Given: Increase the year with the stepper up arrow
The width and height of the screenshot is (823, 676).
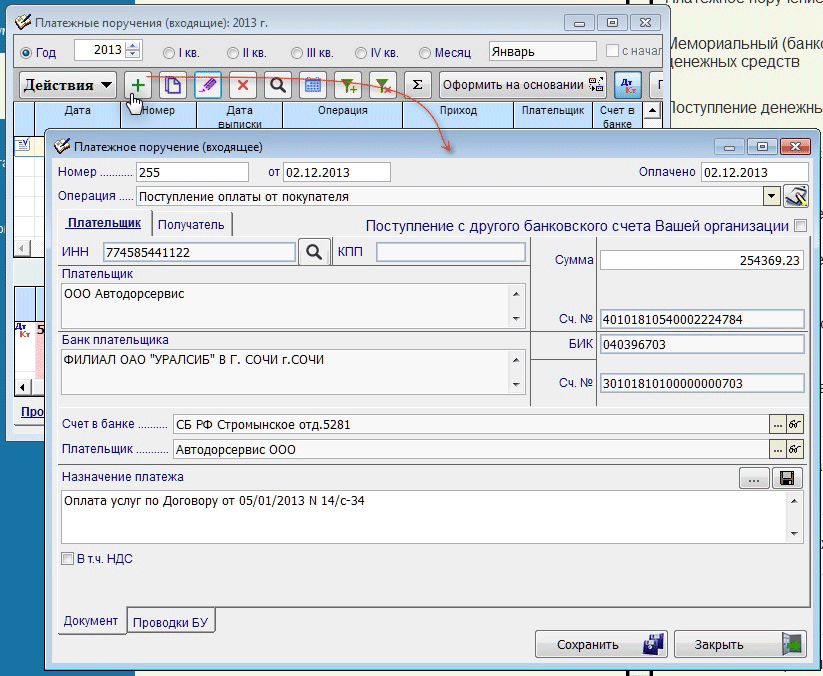Looking at the screenshot, I should click(133, 46).
